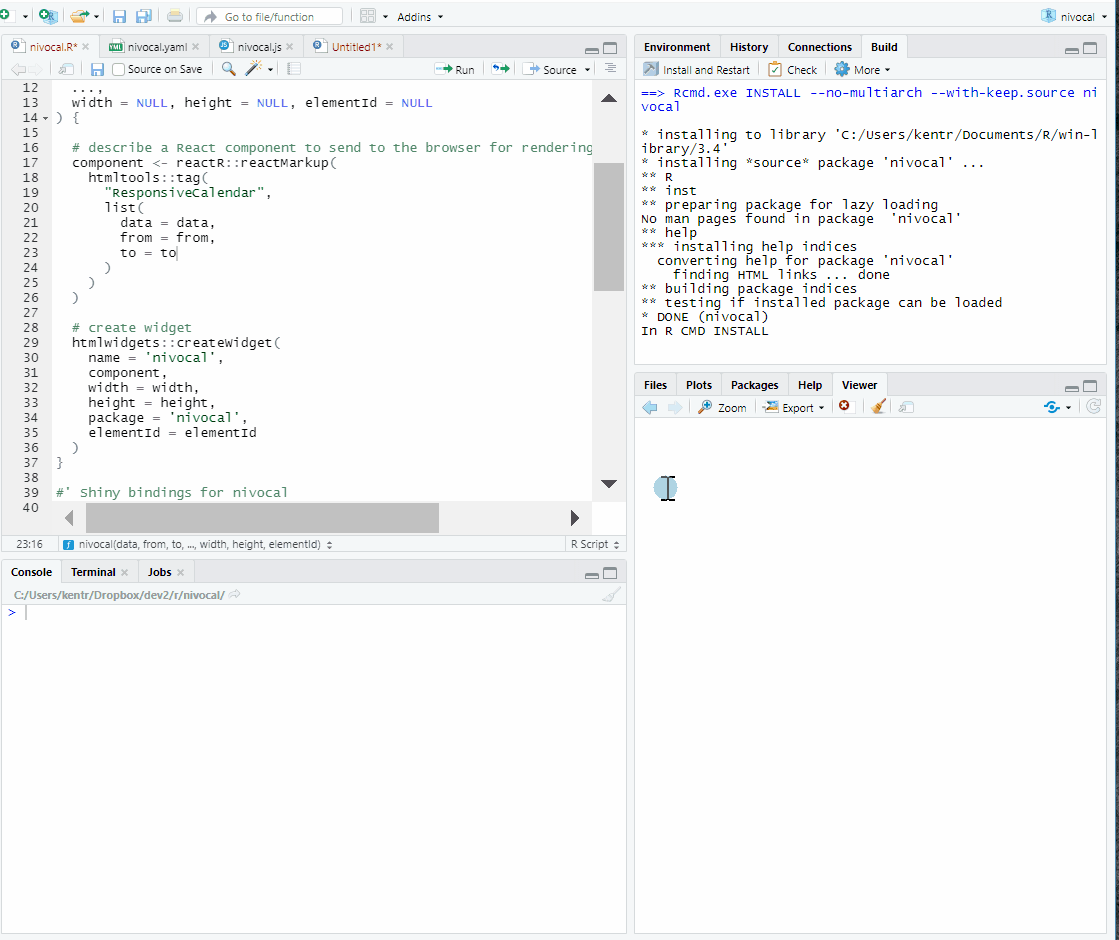Expand the recent files dropdown arrow
1119x940 pixels.
[96, 16]
